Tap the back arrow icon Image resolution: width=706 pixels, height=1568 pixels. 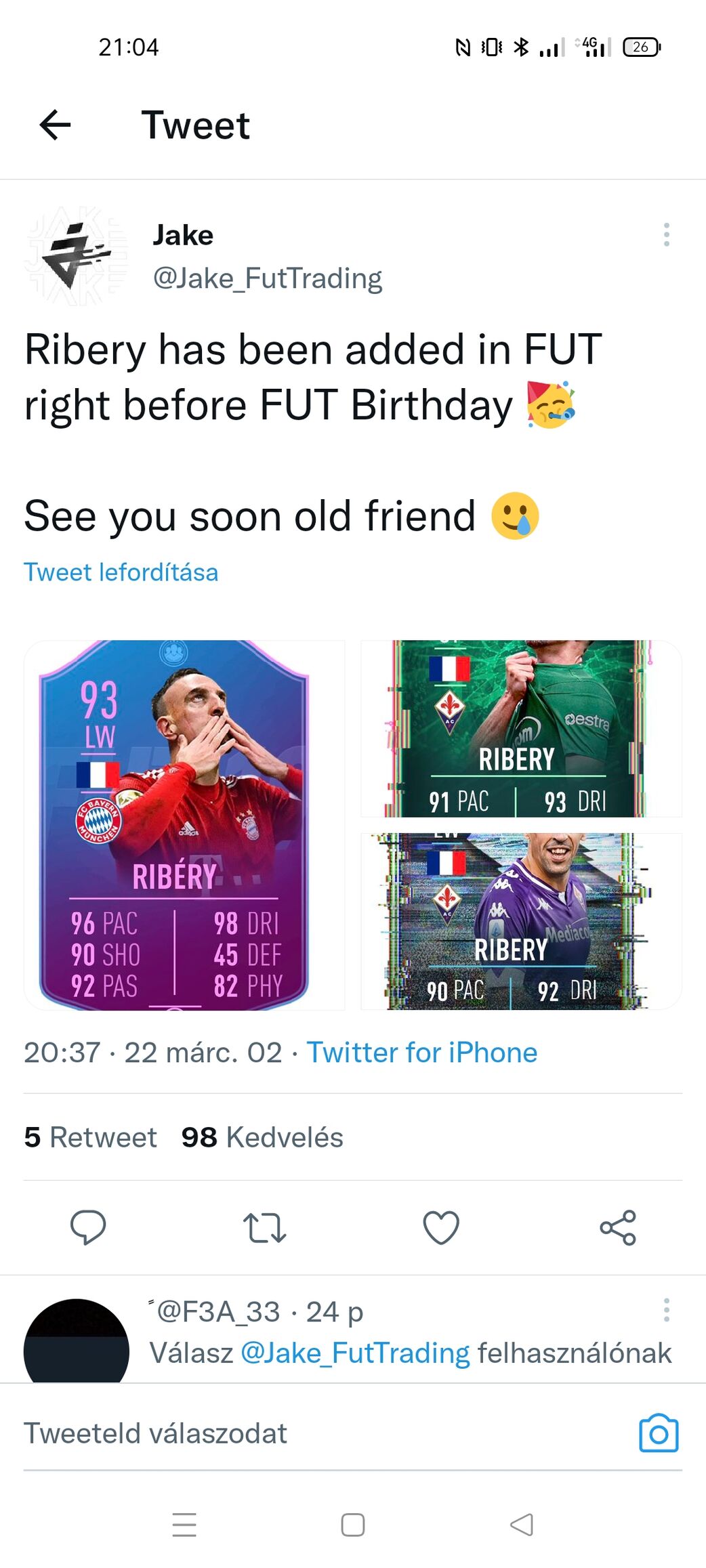coord(55,125)
